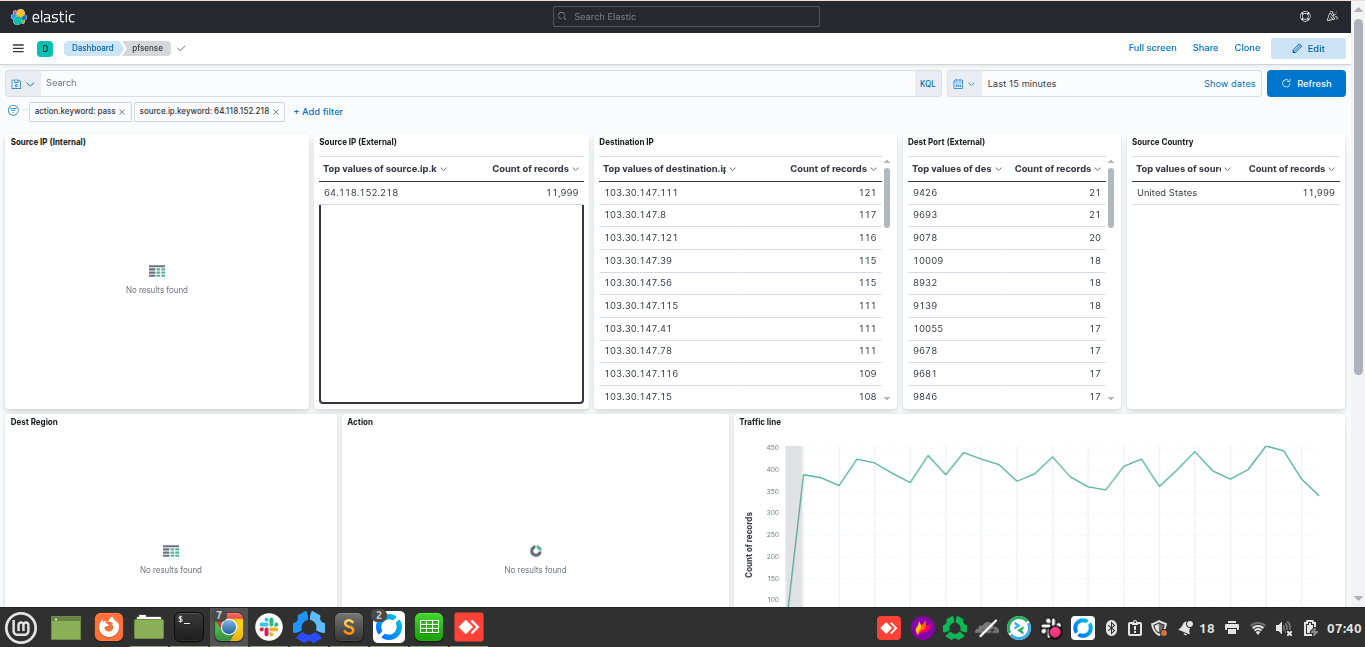The width and height of the screenshot is (1365, 647).
Task: Remove the action.keyword: pass filter
Action: 122,112
